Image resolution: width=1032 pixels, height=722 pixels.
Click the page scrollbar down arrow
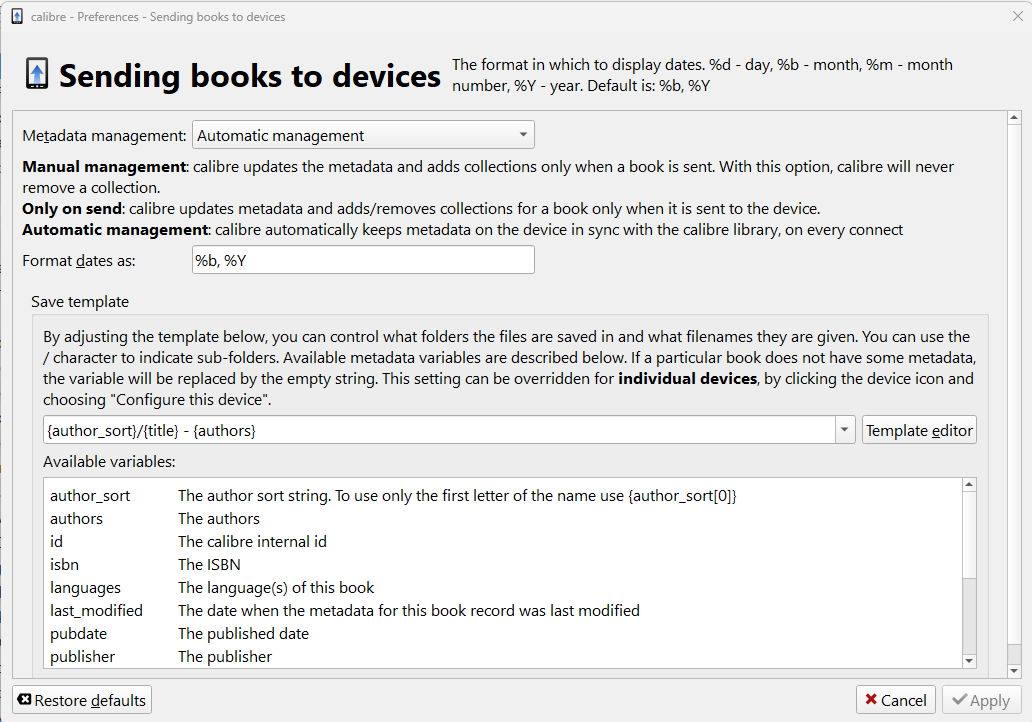coord(1014,669)
